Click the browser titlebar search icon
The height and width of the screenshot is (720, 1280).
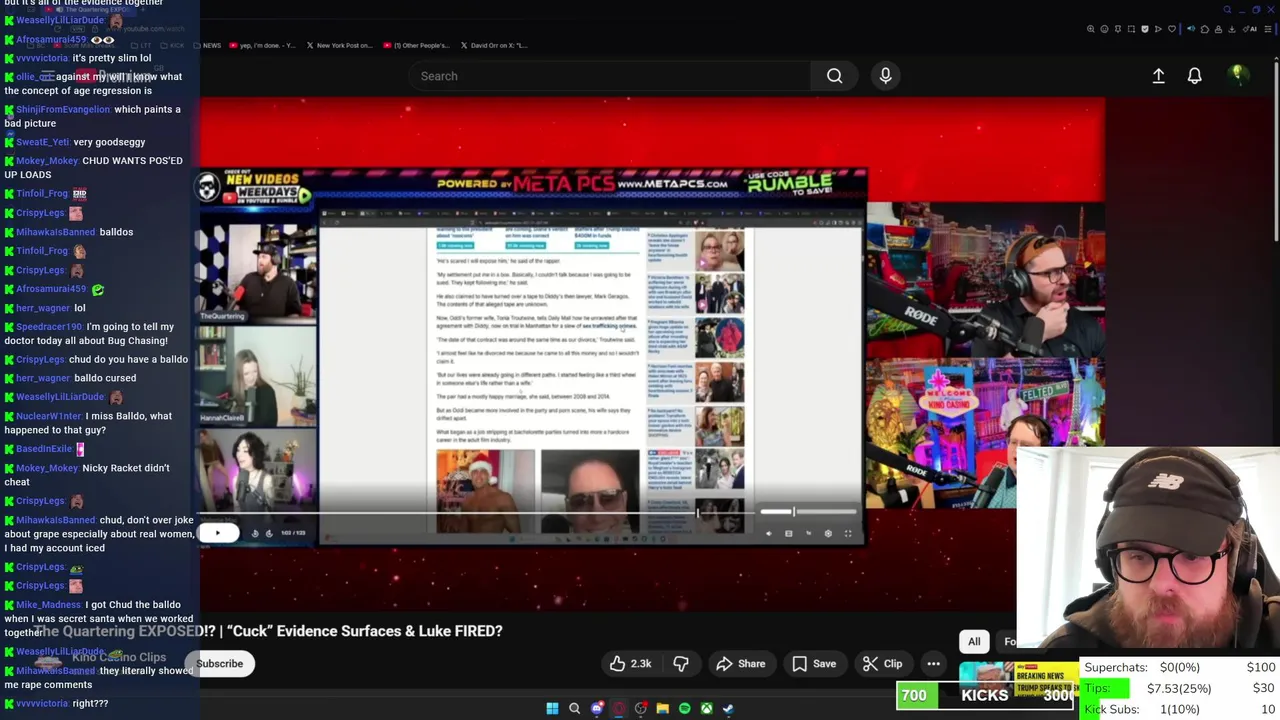click(1227, 10)
